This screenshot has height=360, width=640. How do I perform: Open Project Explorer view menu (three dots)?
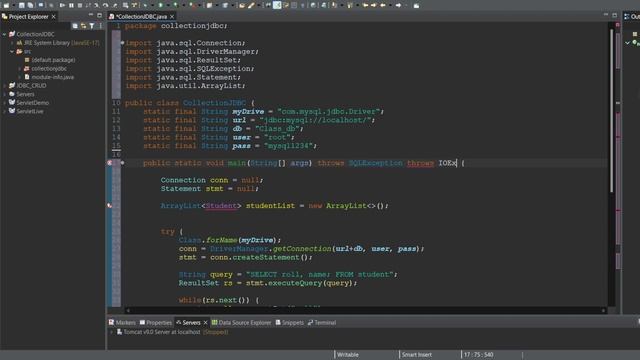click(x=100, y=26)
